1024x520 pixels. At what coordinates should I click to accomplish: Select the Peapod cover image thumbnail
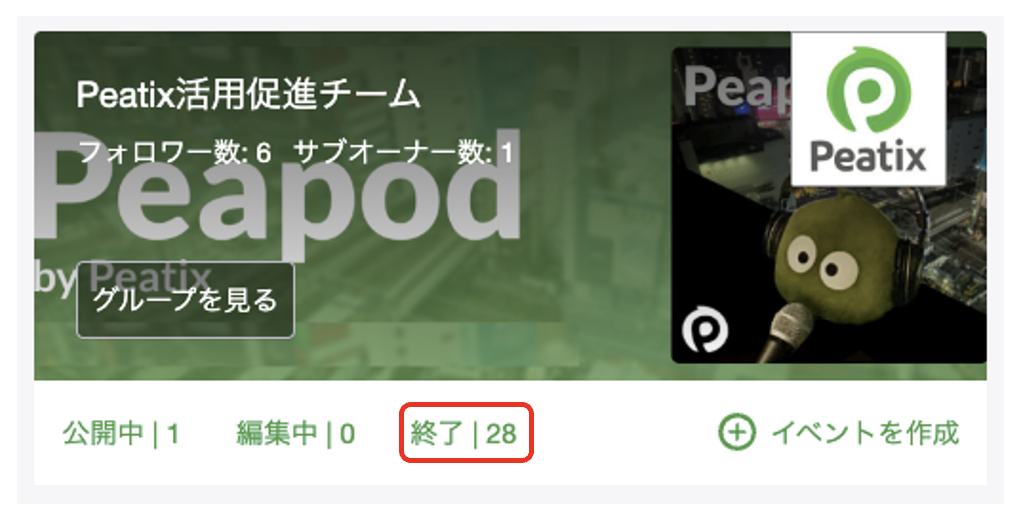pos(829,205)
